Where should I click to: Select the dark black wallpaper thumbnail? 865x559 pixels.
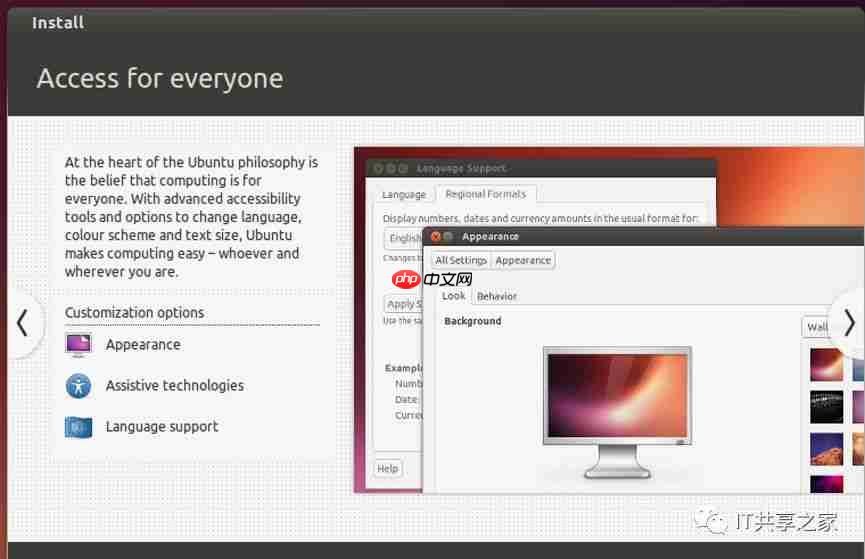click(x=826, y=407)
